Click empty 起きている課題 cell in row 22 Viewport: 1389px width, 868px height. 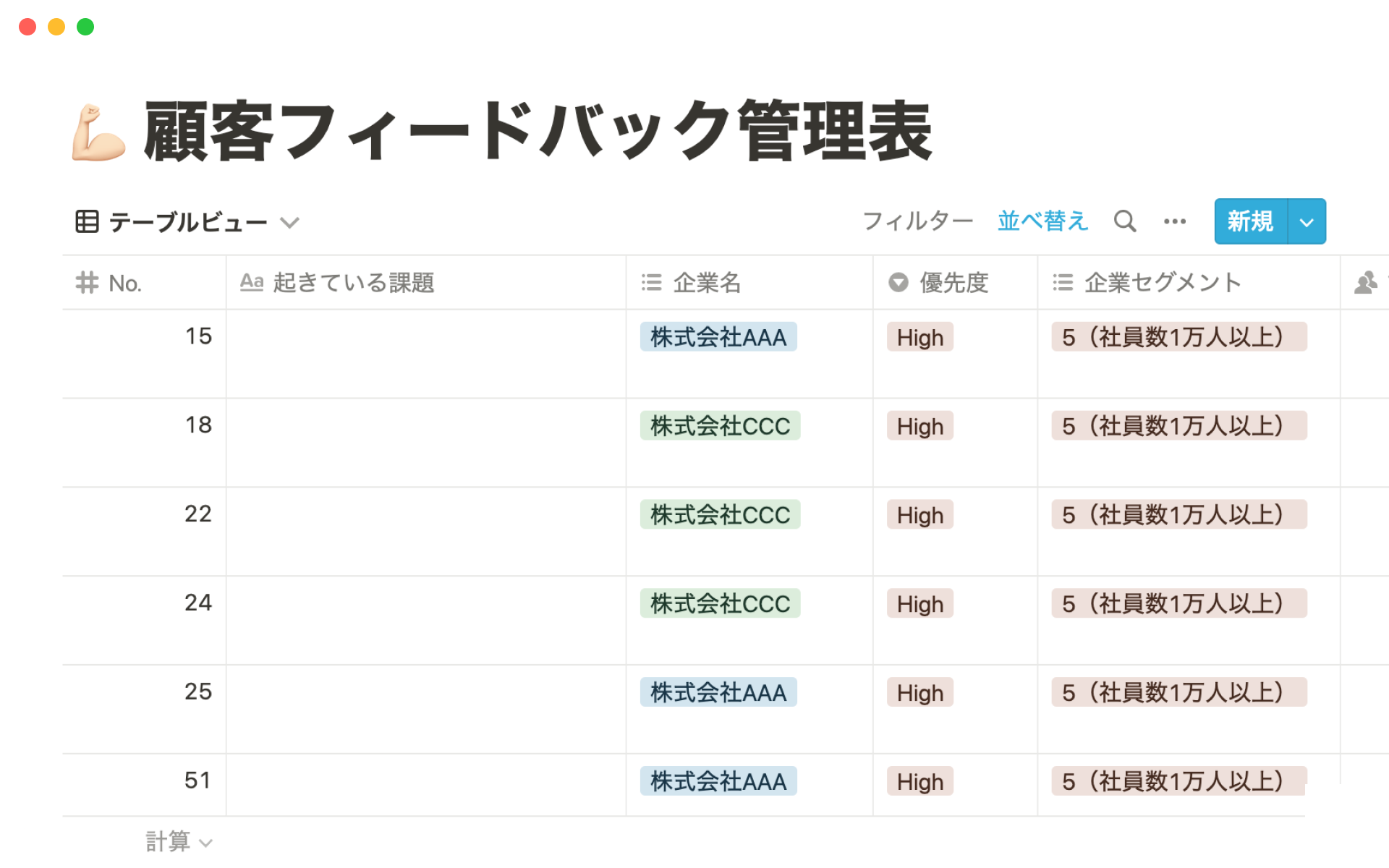coord(425,532)
